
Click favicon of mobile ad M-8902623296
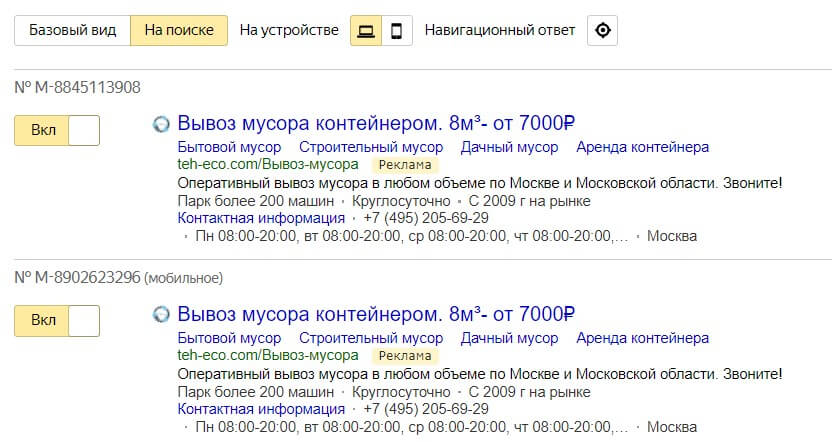[161, 315]
